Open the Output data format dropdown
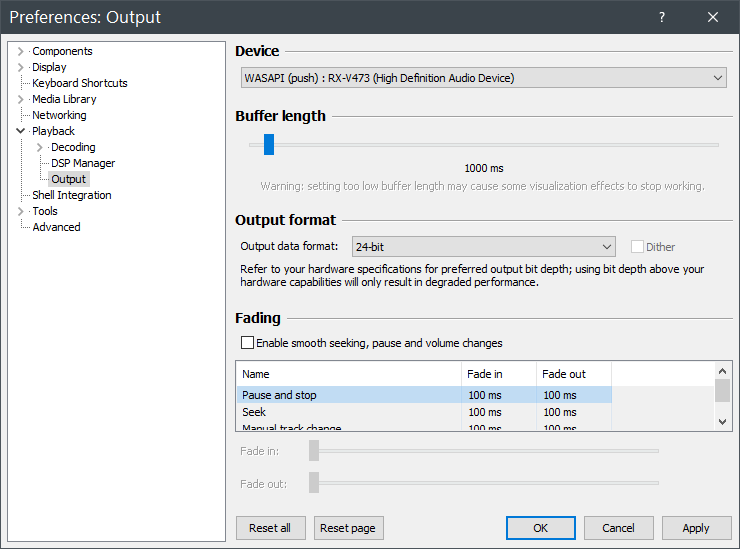 (483, 247)
